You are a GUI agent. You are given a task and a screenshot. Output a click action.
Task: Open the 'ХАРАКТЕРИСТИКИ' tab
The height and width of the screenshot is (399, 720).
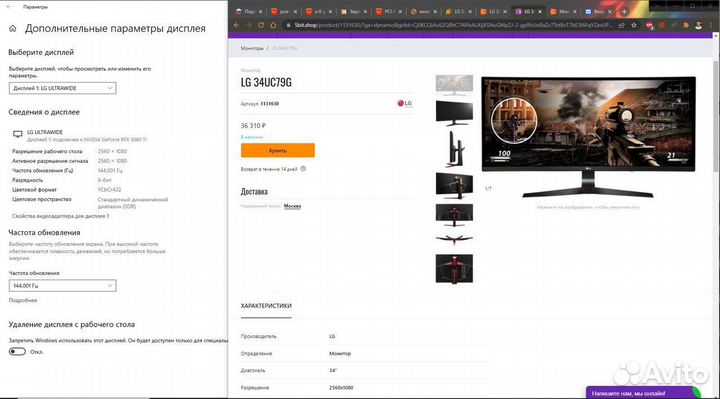point(266,306)
